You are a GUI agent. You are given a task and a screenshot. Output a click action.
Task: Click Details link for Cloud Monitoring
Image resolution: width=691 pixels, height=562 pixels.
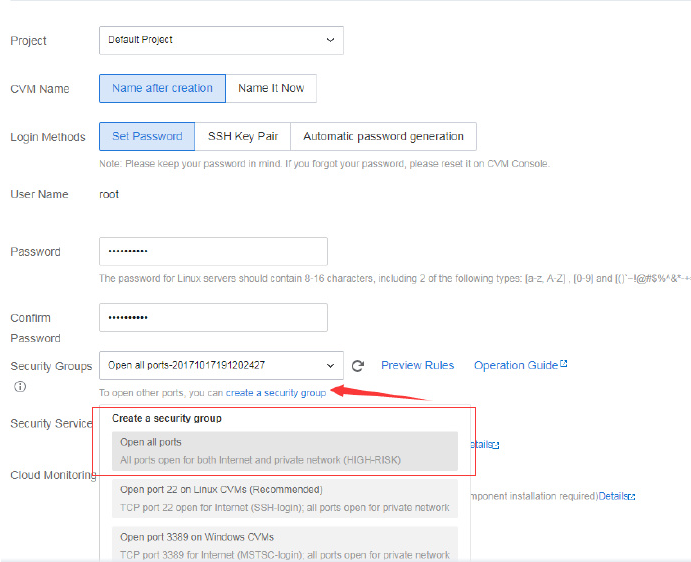612,496
